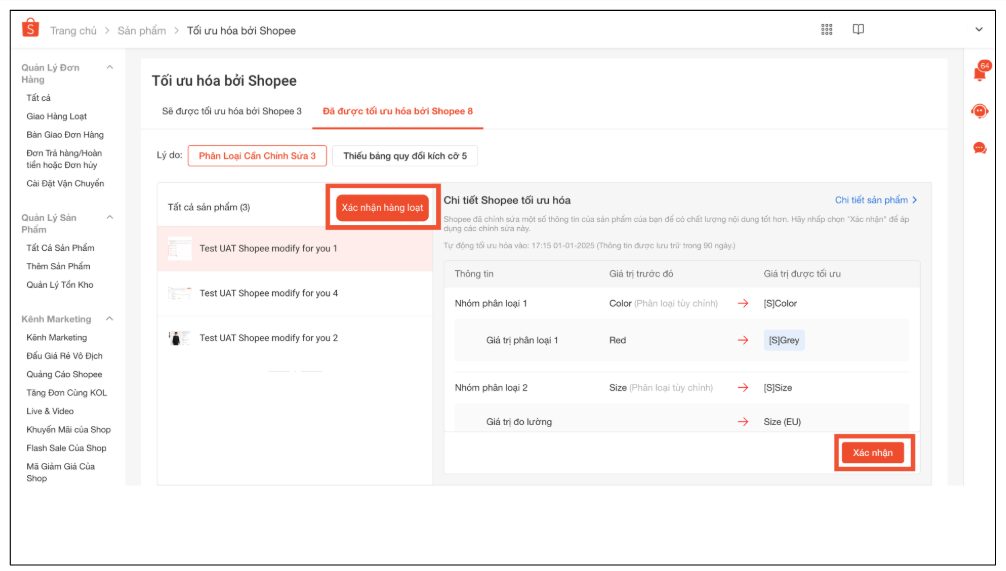Image resolution: width=1006 pixels, height=571 pixels.
Task: Open Mã Giảm Giá Của Shop menu item
Action: [x=60, y=472]
